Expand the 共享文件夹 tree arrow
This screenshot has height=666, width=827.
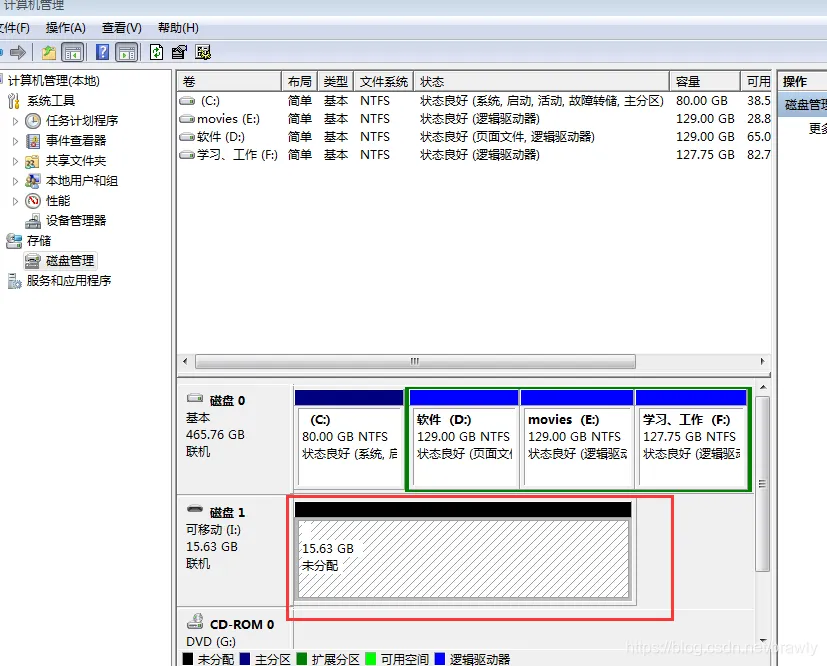(x=15, y=161)
